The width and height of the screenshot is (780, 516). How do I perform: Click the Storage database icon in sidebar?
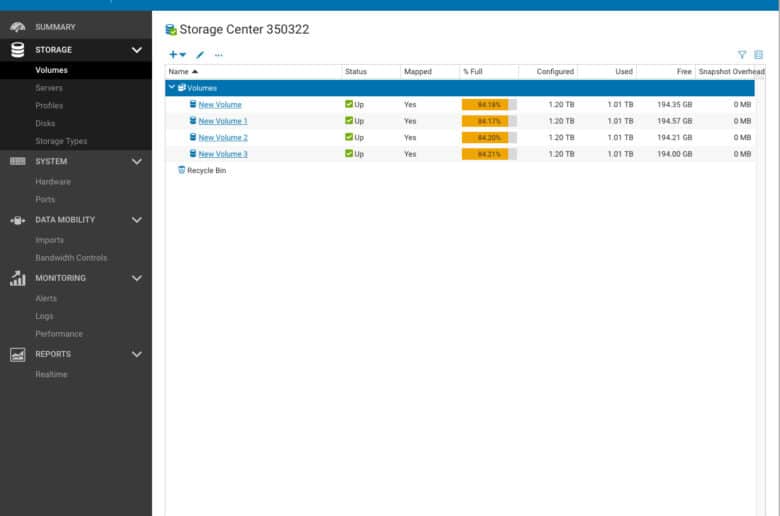coord(17,50)
